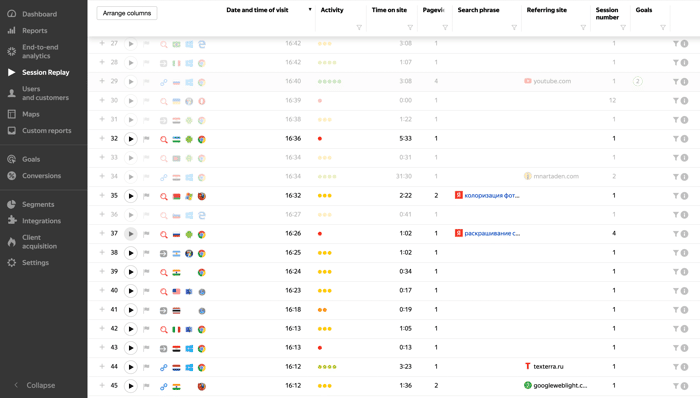Sort by Date and time of visit

[257, 10]
